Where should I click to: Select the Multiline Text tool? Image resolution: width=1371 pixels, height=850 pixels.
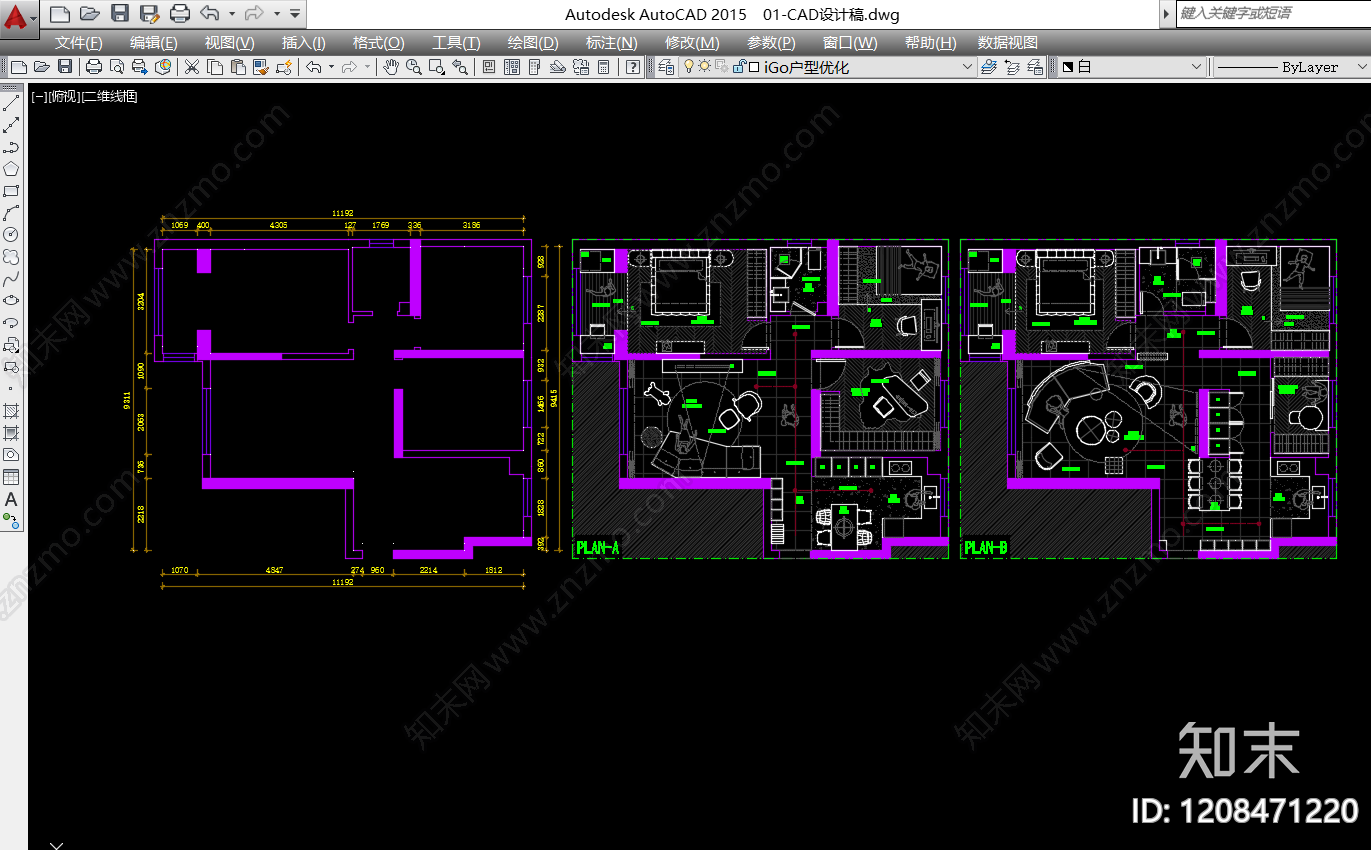point(12,499)
